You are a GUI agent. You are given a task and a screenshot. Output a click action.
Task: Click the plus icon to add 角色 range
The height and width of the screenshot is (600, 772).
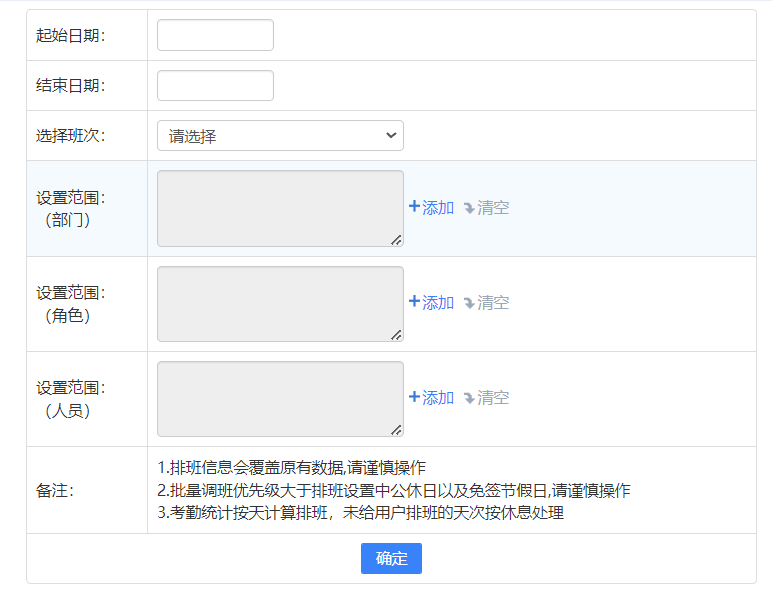(x=414, y=302)
